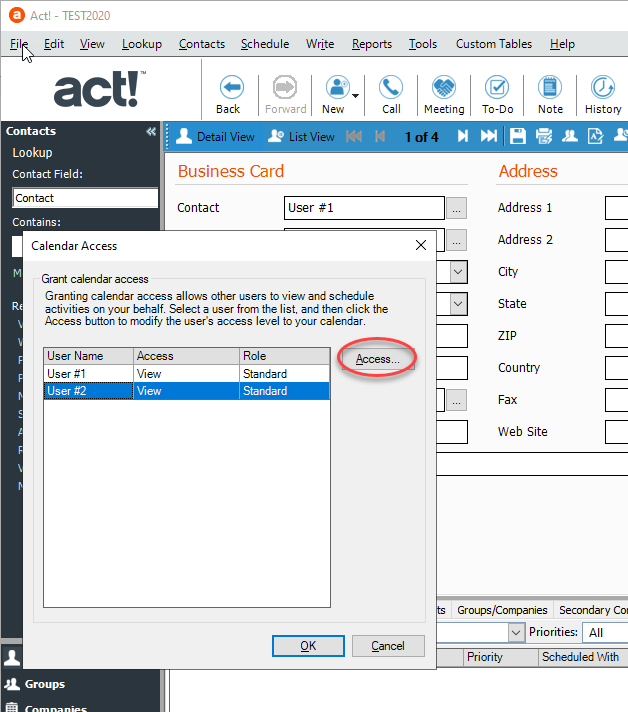The width and height of the screenshot is (628, 712).
Task: Switch to Detail View
Action: click(215, 136)
